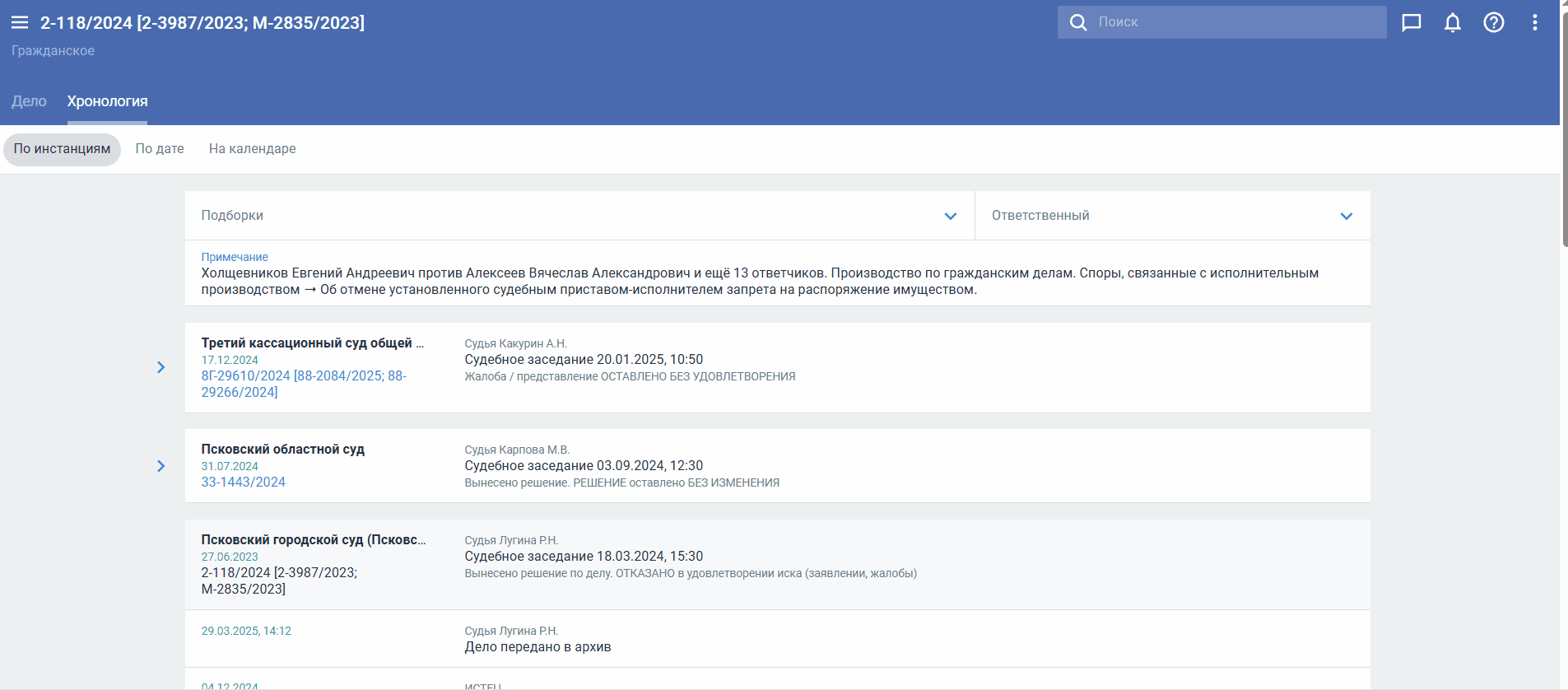Open the three-dot more options menu

click(x=1535, y=22)
